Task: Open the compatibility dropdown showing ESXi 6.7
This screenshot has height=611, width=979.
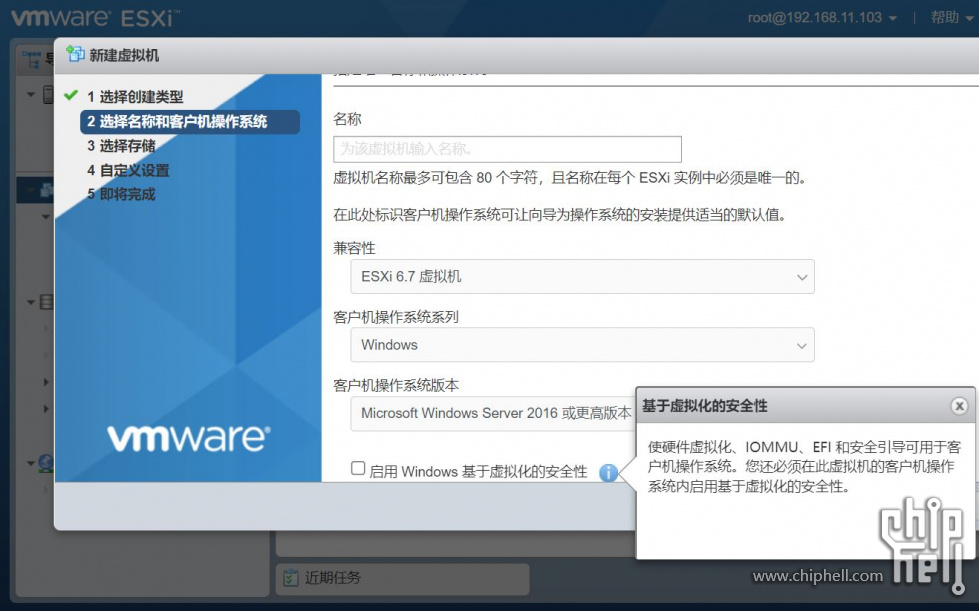Action: pyautogui.click(x=582, y=276)
